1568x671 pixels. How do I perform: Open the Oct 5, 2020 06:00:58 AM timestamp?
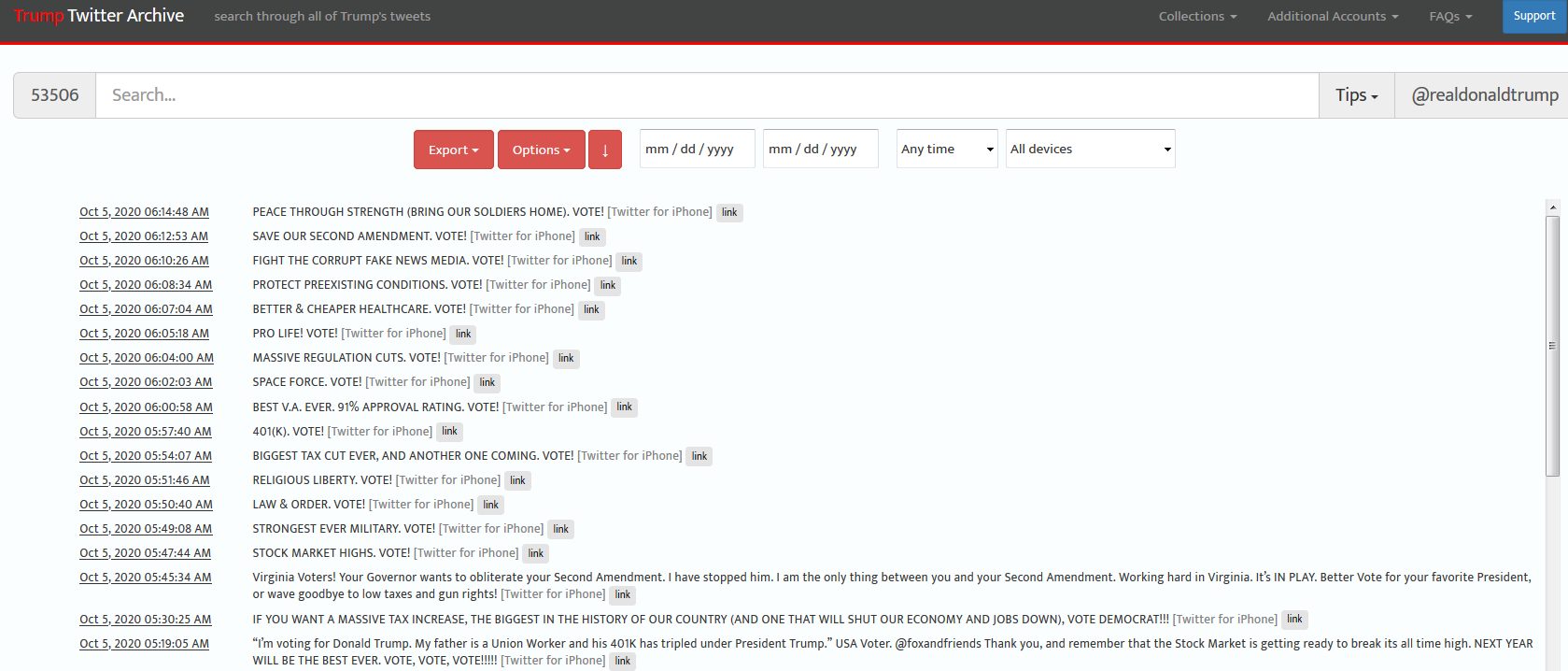[x=146, y=407]
